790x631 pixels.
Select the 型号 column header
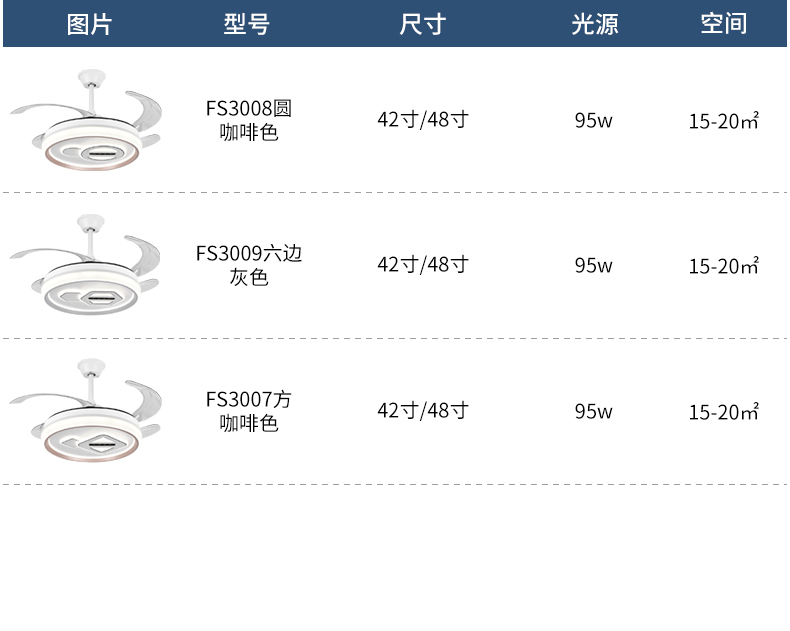coord(247,24)
